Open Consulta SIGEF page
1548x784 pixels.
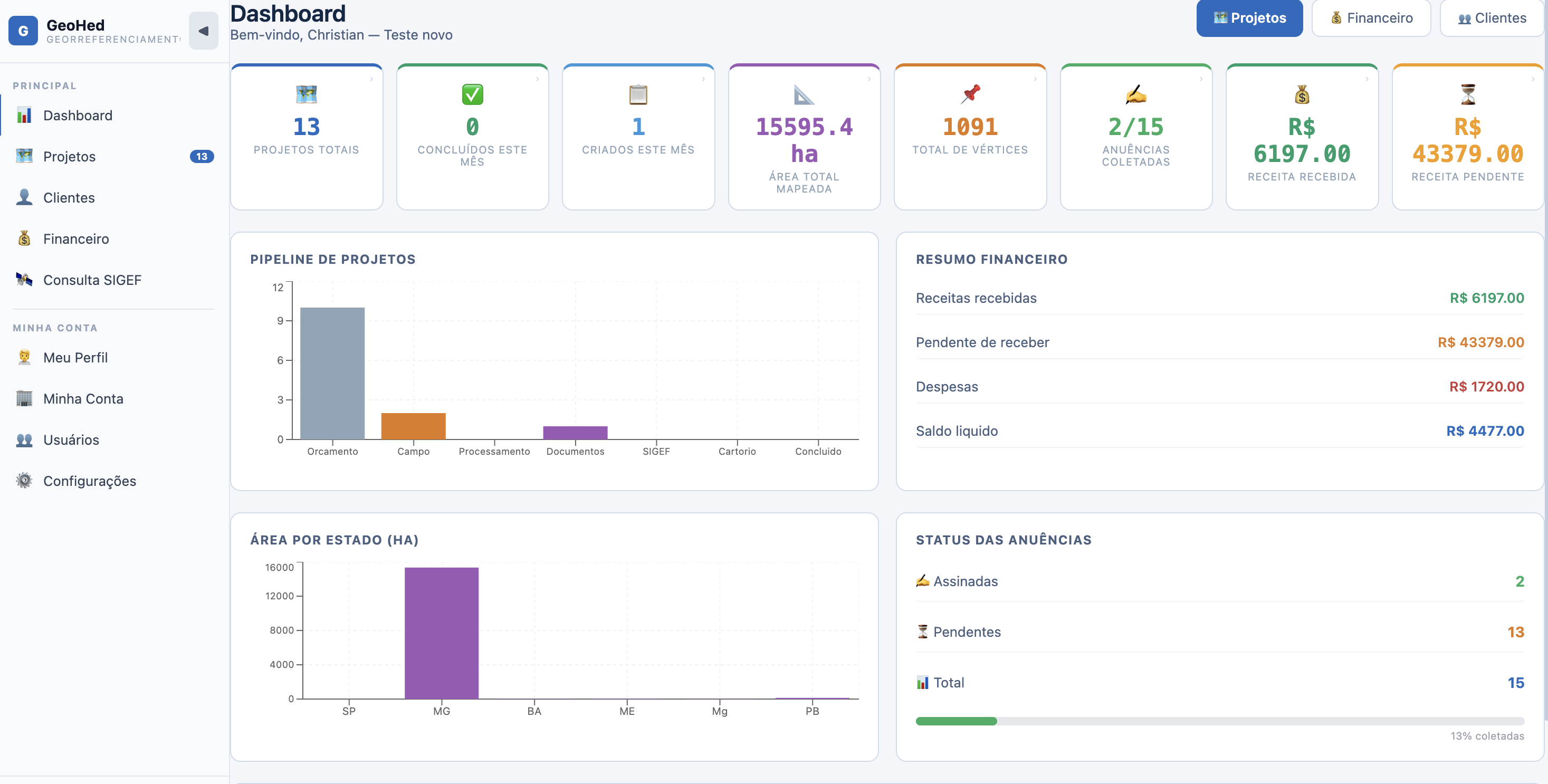[x=113, y=280]
